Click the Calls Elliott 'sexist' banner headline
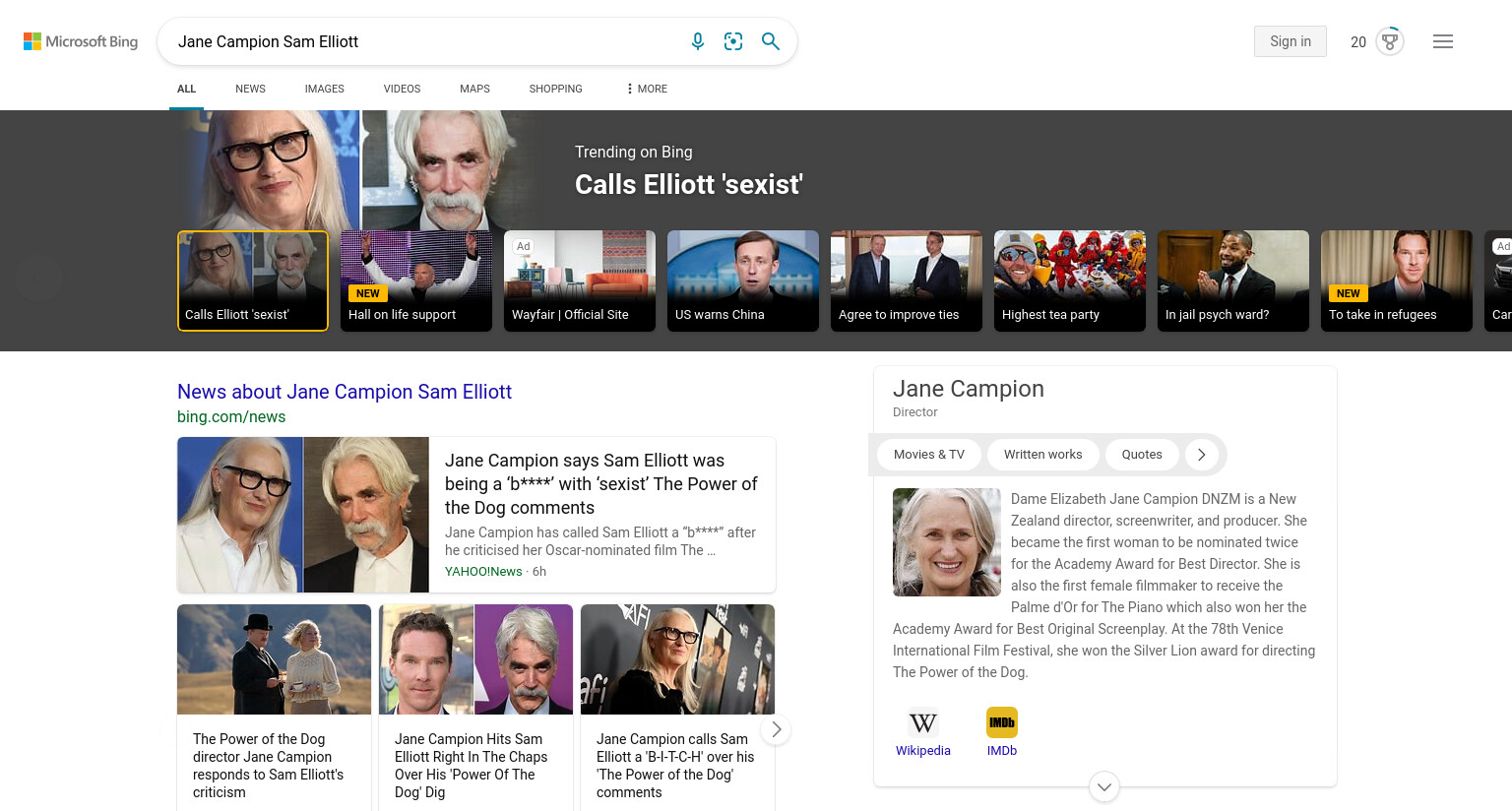This screenshot has height=811, width=1512. [689, 185]
